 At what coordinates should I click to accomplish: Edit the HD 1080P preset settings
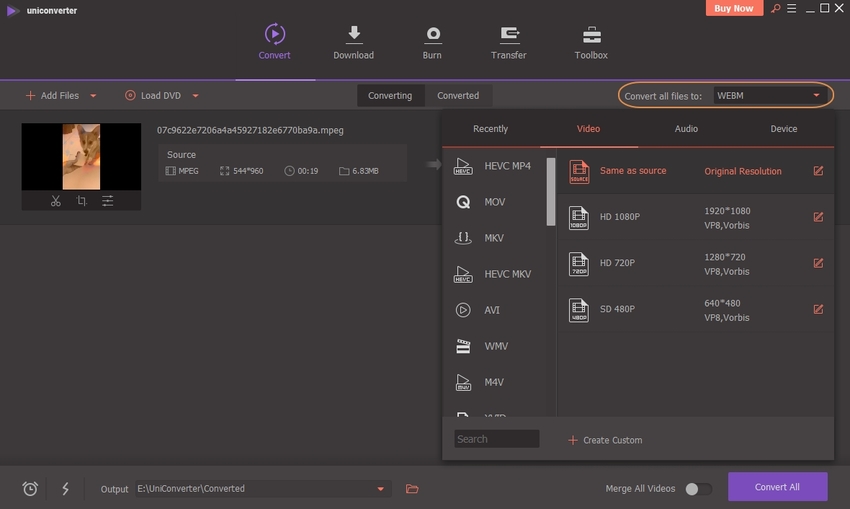click(818, 217)
